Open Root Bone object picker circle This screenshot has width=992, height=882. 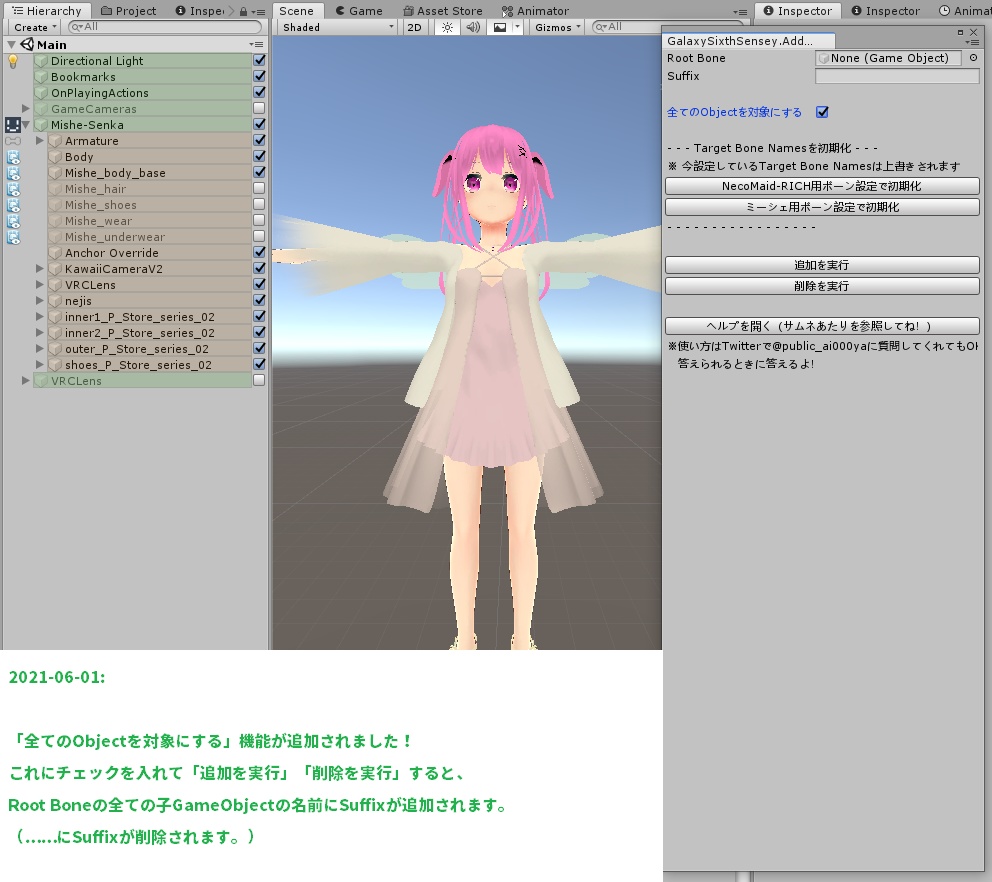pyautogui.click(x=973, y=58)
